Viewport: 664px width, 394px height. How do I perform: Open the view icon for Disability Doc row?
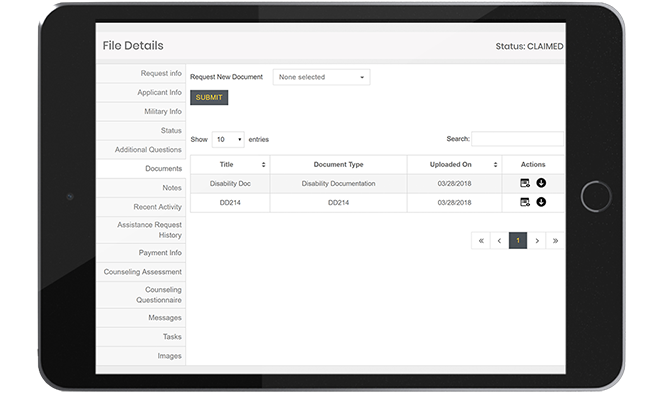pyautogui.click(x=525, y=183)
